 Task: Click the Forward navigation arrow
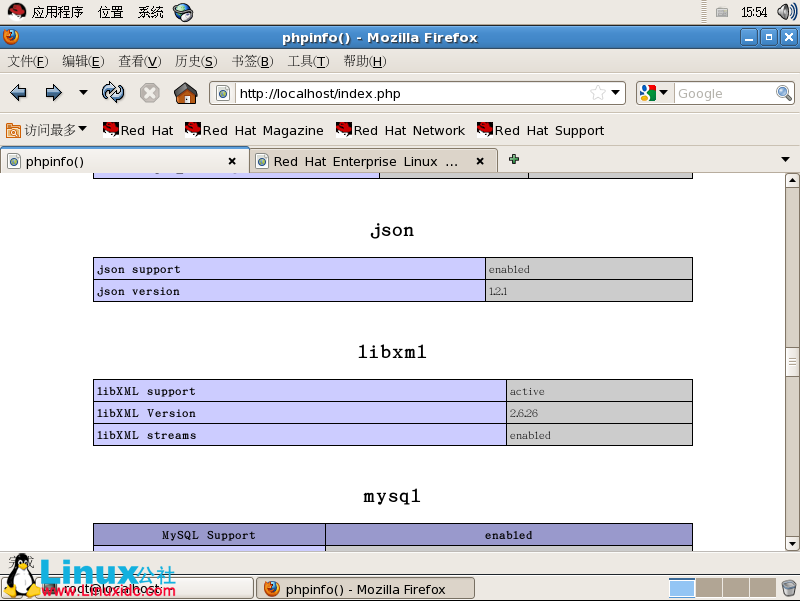click(x=53, y=93)
